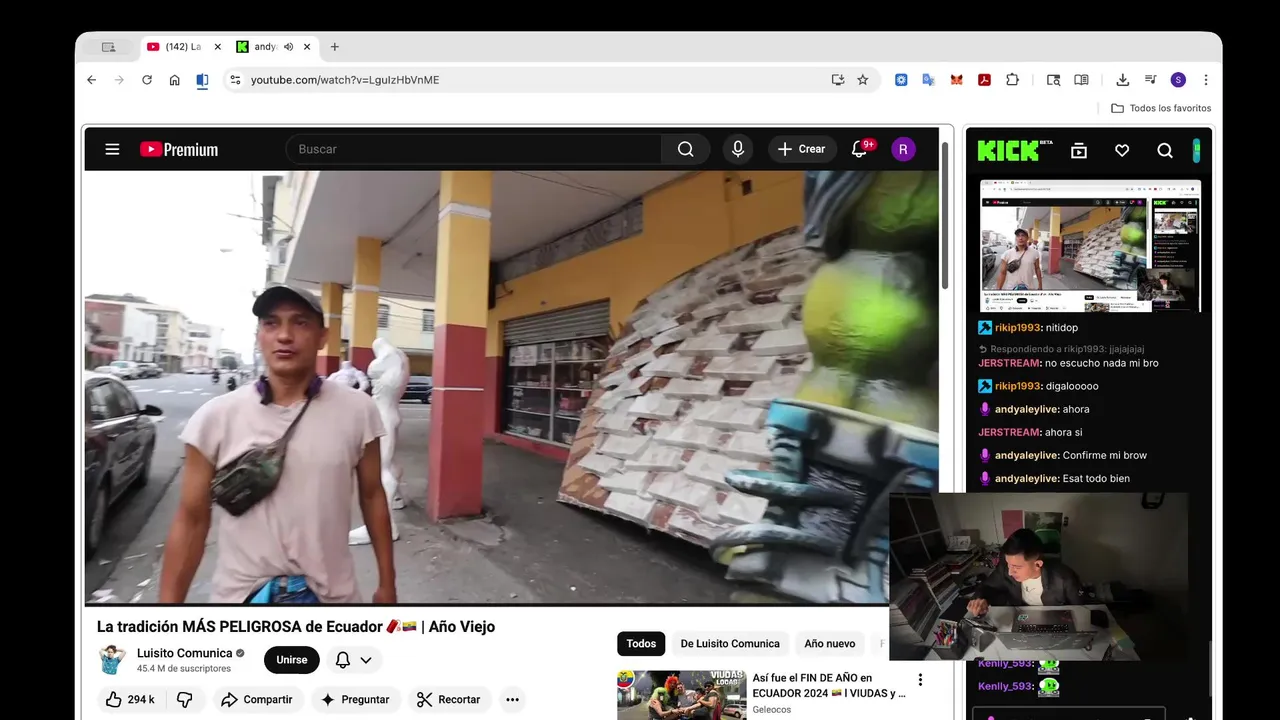
Task: Open the translate extension icon
Action: (929, 80)
